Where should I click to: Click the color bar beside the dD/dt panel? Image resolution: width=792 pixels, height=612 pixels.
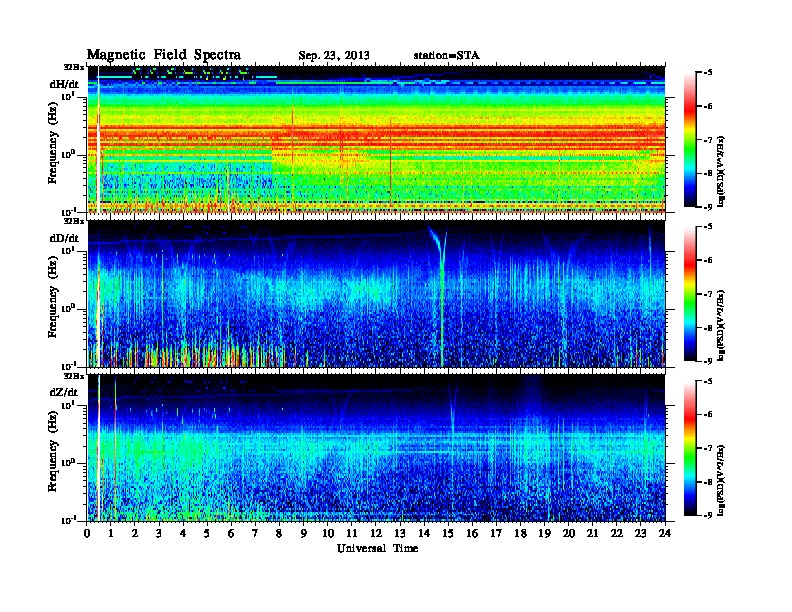[x=689, y=293]
